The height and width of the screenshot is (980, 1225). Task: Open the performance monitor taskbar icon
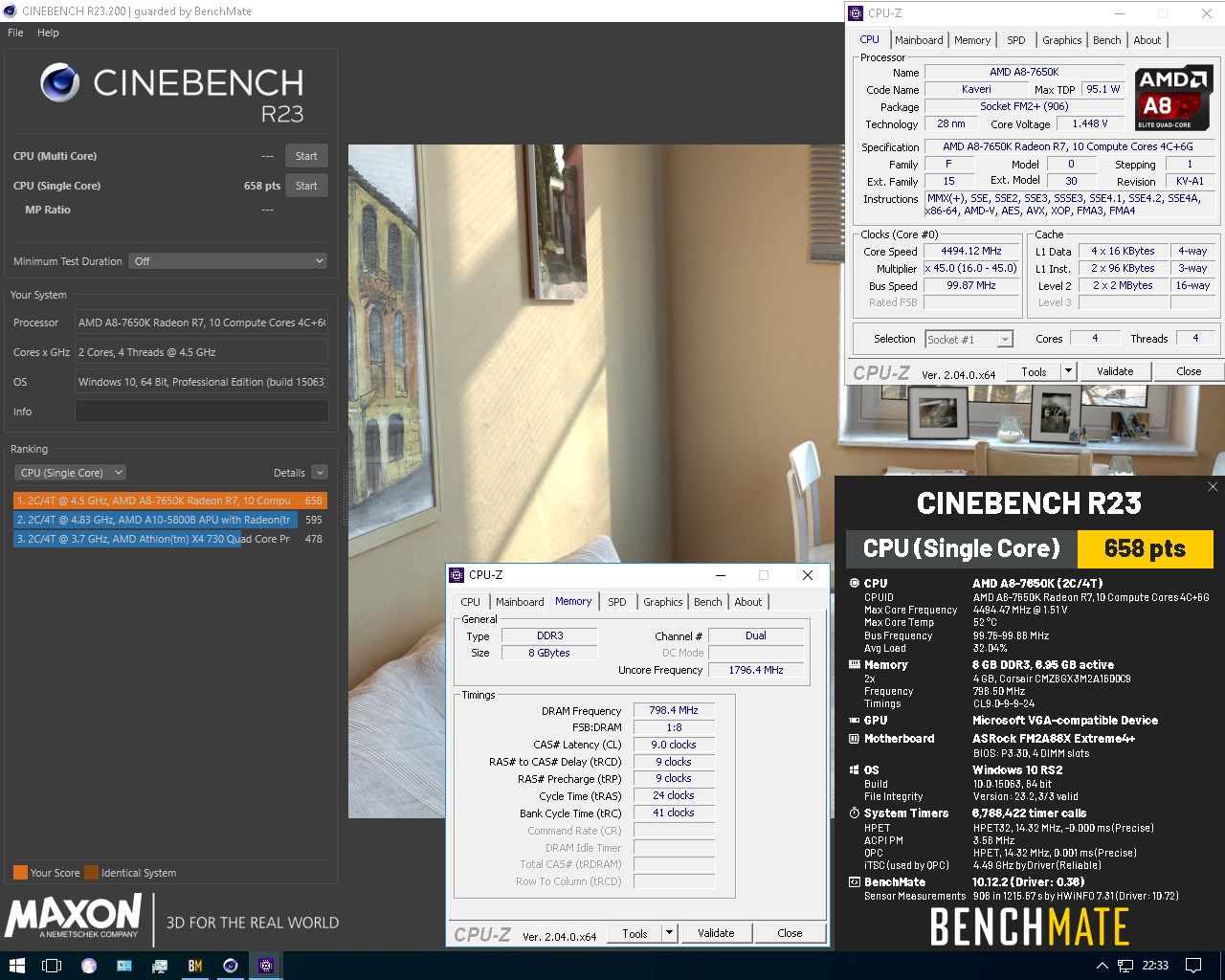point(160,966)
